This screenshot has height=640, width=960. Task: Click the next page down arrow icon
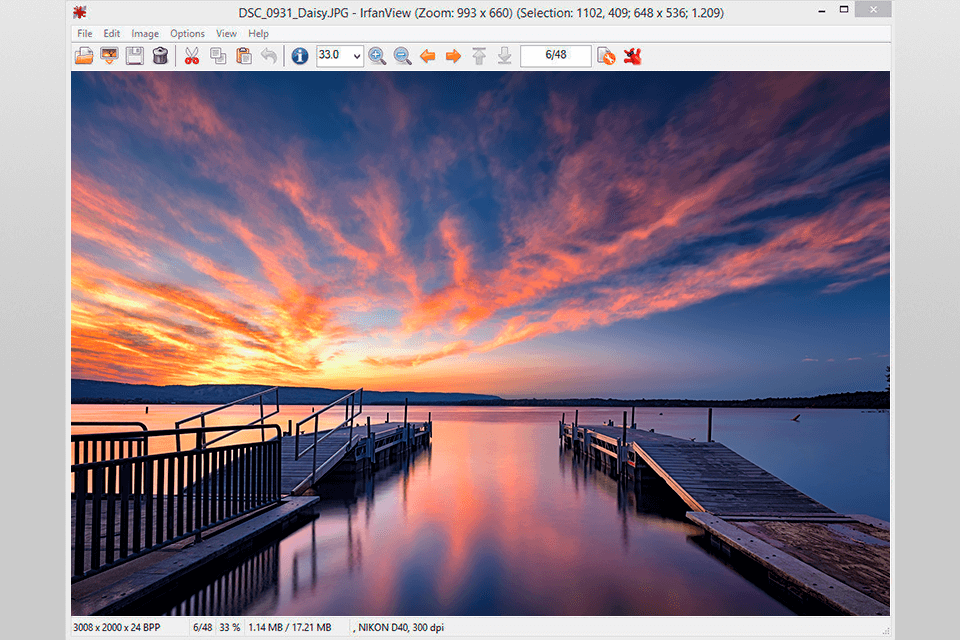[504, 56]
